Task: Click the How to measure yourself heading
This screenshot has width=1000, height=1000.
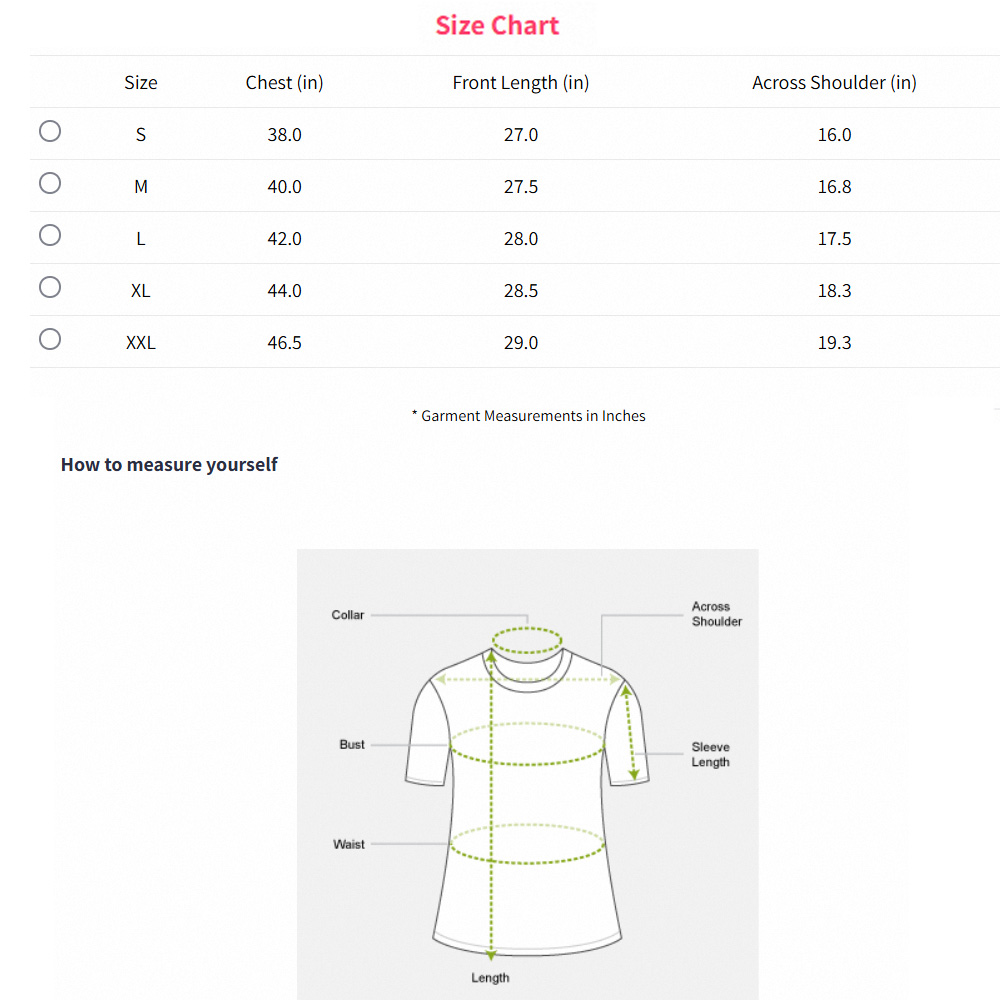Action: [169, 464]
